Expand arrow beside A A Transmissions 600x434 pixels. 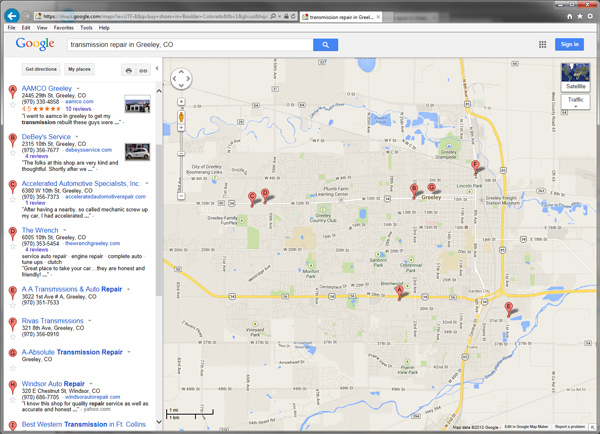coord(129,289)
